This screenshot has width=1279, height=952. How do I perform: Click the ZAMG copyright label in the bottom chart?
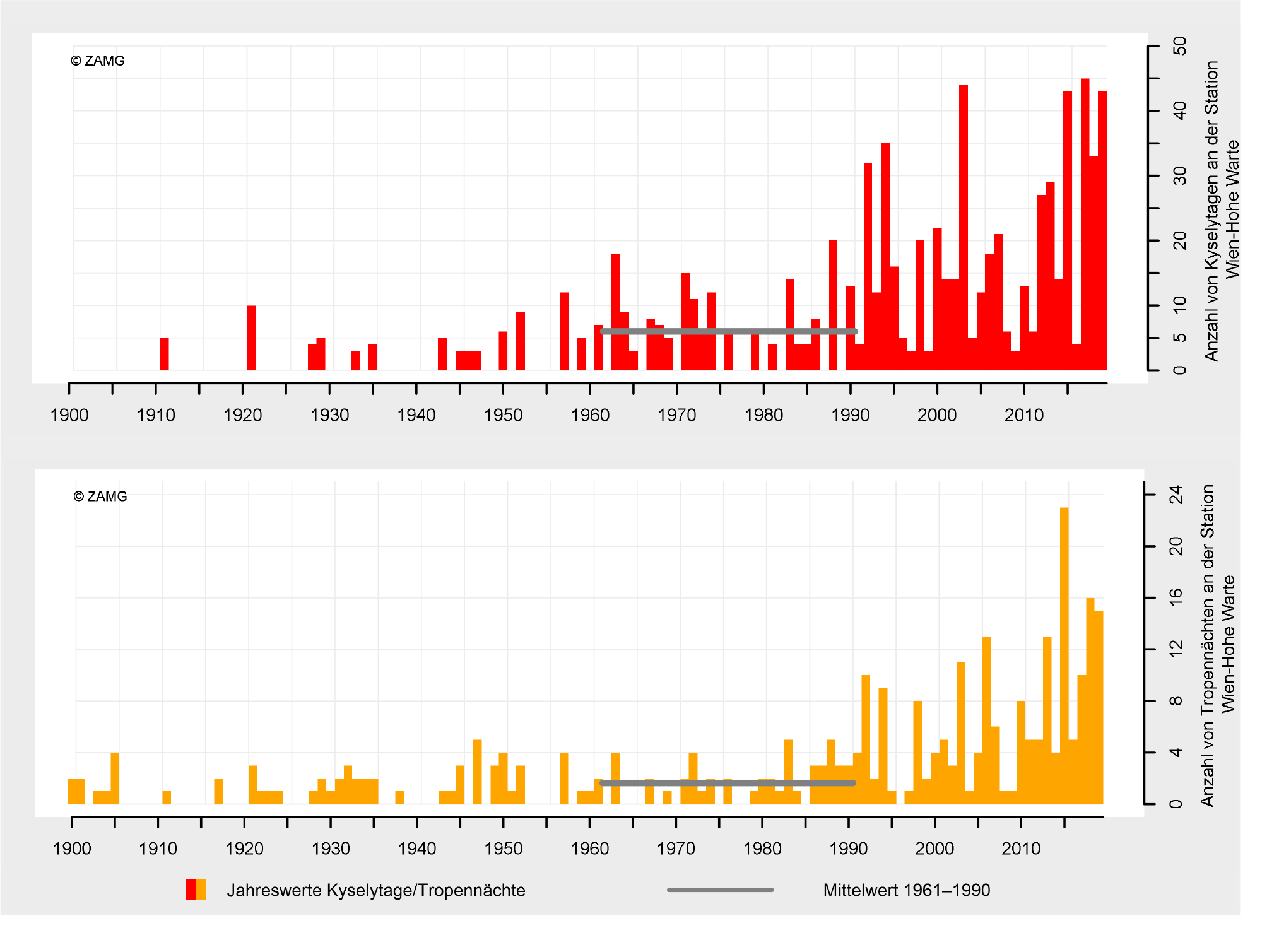[100, 497]
